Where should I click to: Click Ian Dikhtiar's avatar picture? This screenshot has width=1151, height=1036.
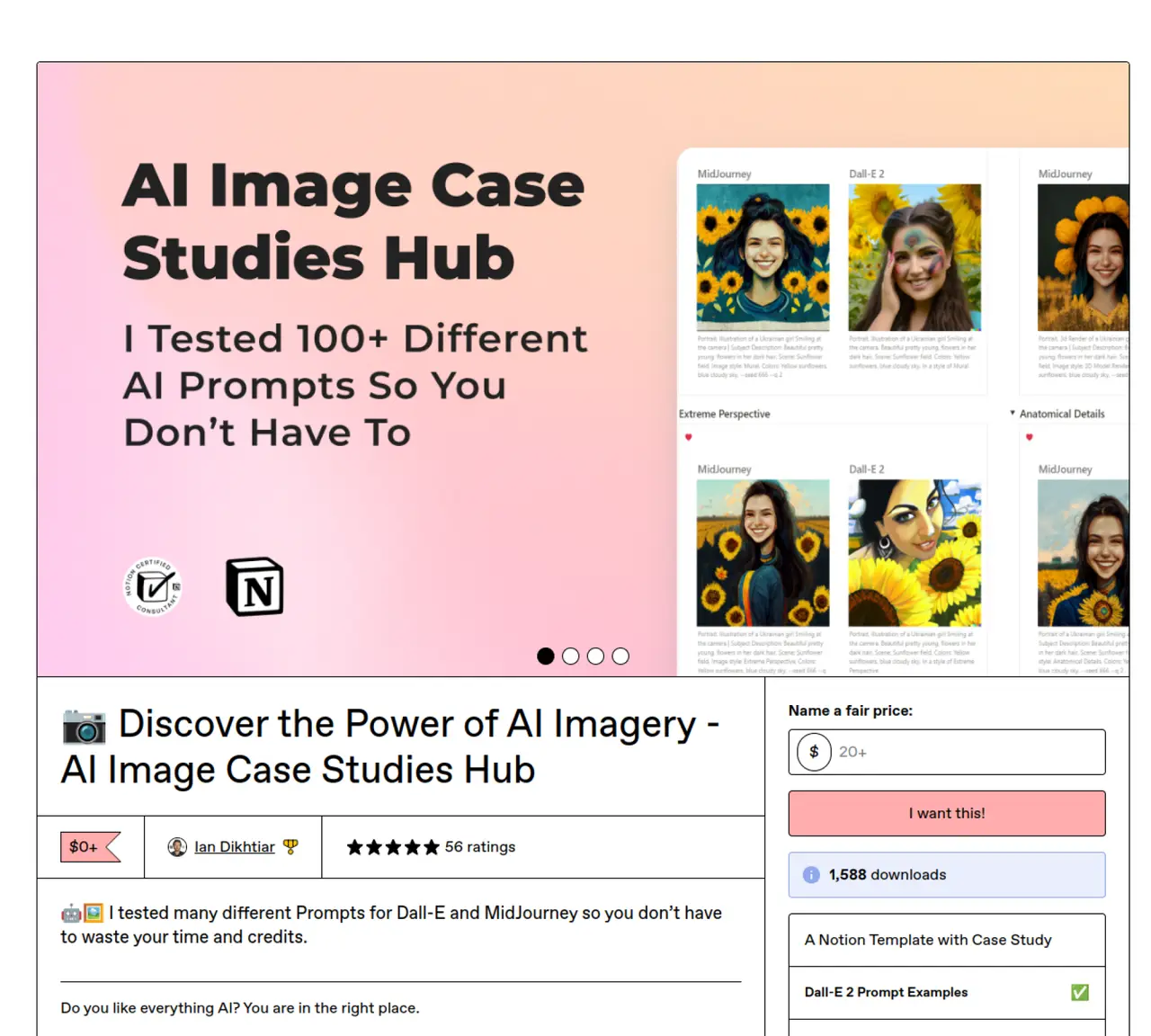(177, 846)
